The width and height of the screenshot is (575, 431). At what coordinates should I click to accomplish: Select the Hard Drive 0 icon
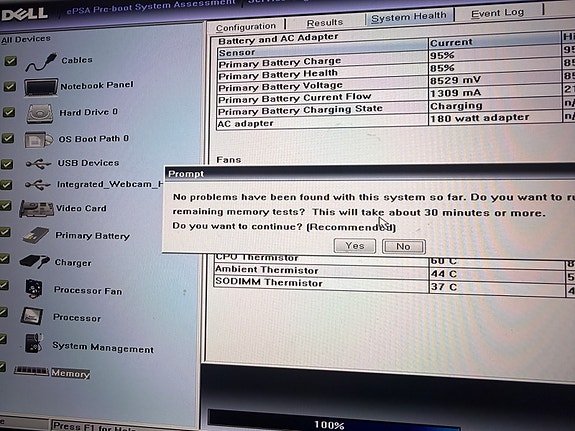[x=40, y=113]
